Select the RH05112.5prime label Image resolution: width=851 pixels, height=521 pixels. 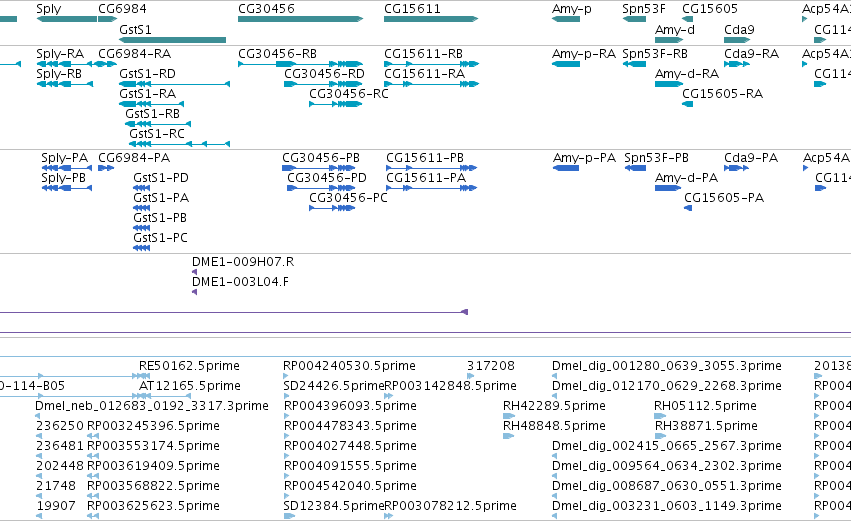click(705, 406)
